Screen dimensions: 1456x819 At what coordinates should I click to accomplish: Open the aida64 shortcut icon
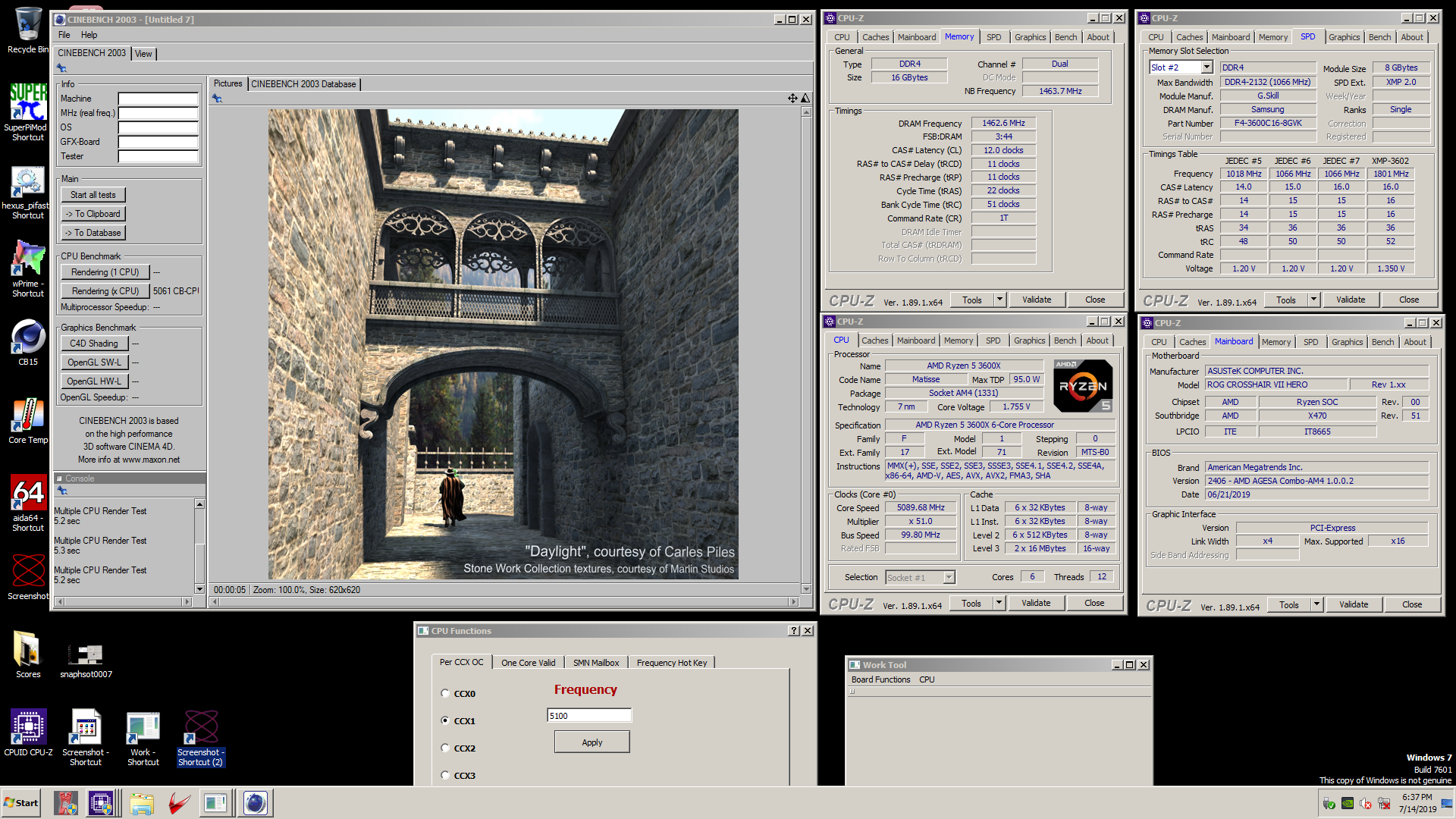(x=28, y=504)
